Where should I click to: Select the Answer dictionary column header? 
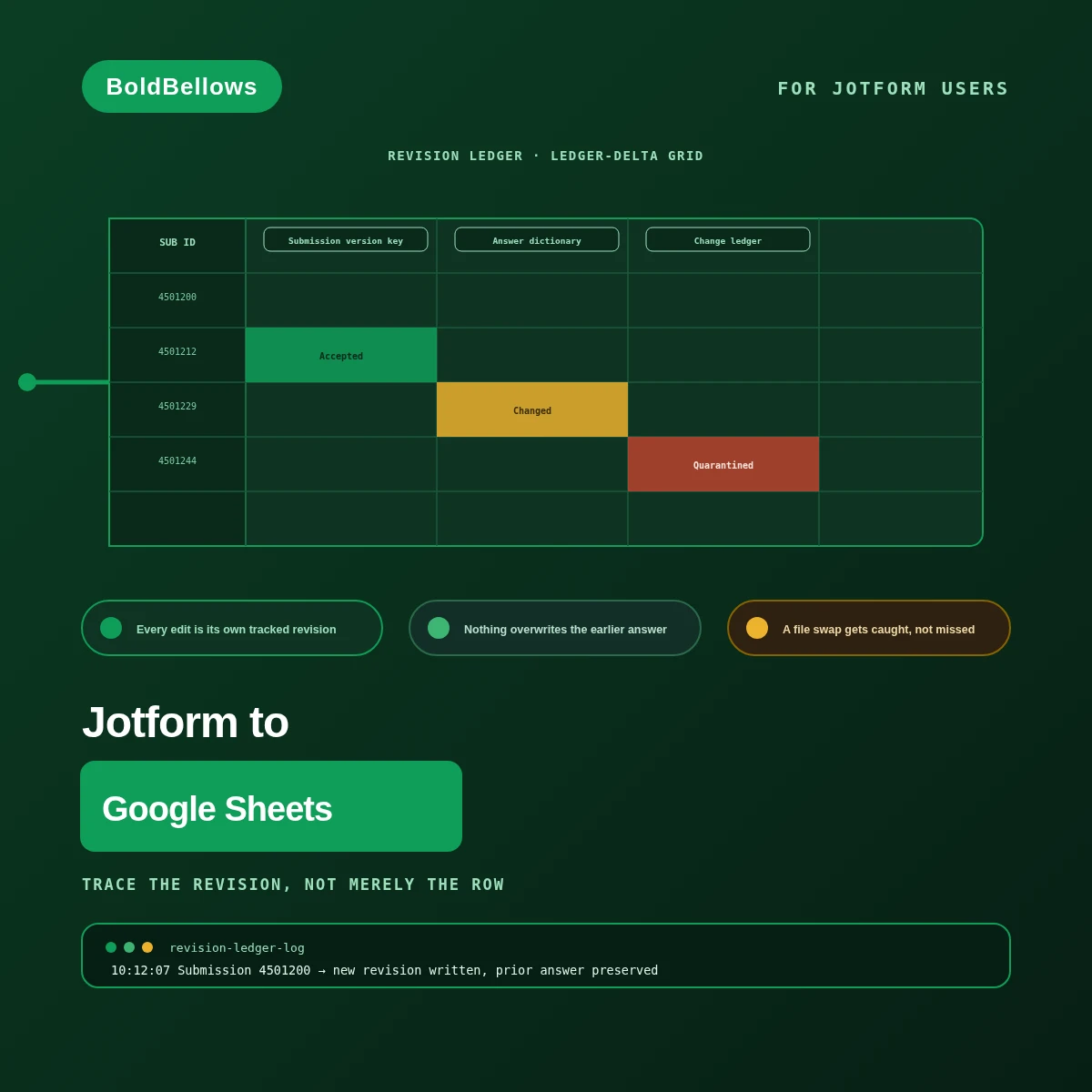537,239
